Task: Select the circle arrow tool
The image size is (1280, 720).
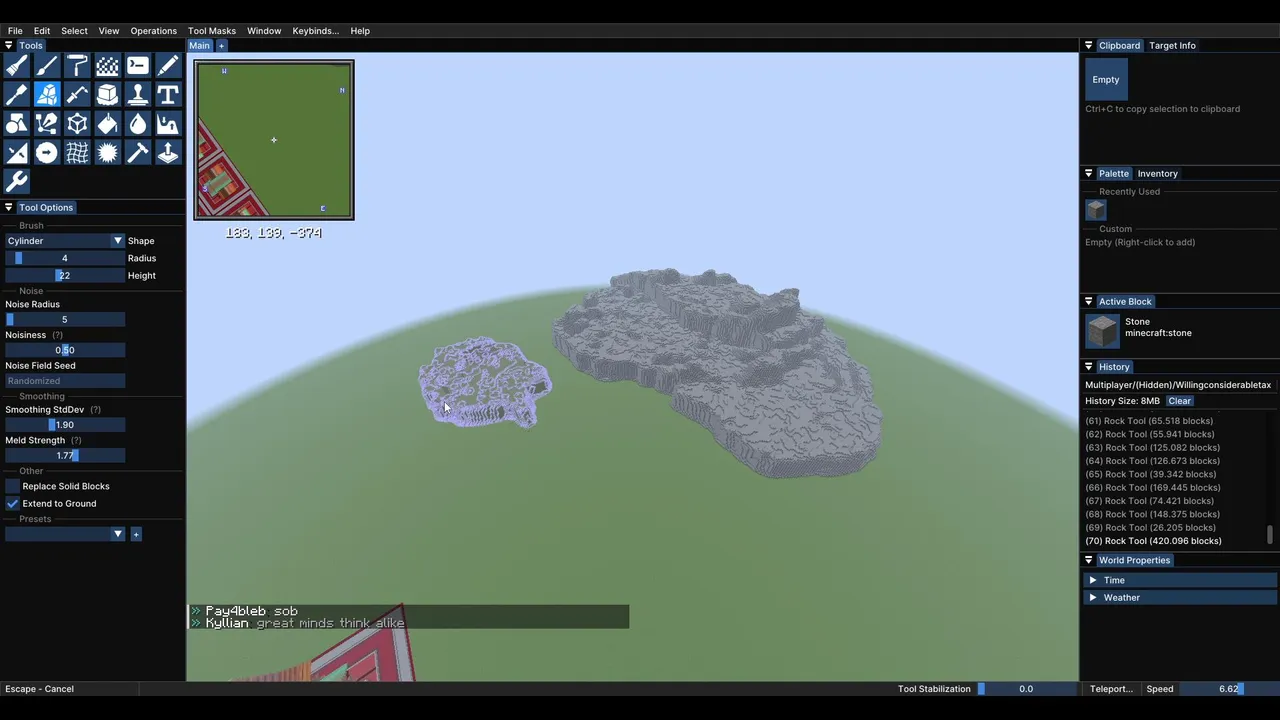Action: (x=47, y=153)
